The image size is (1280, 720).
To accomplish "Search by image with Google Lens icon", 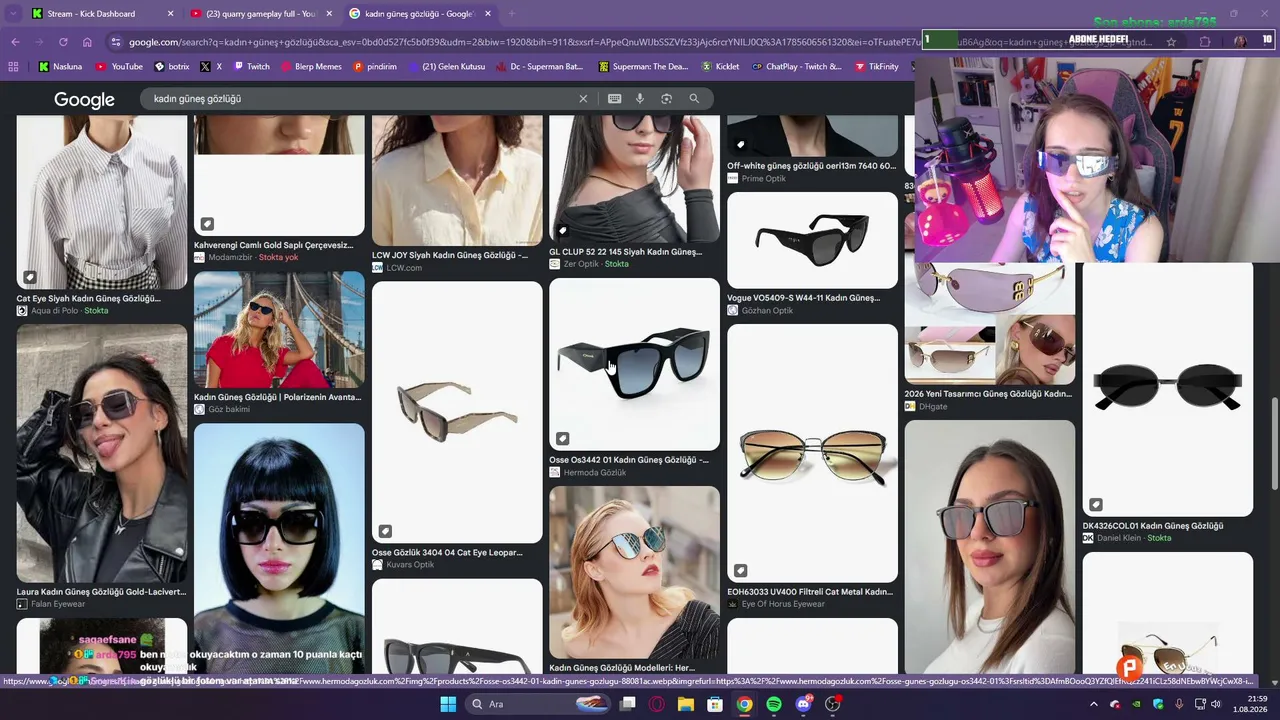I will (x=666, y=99).
